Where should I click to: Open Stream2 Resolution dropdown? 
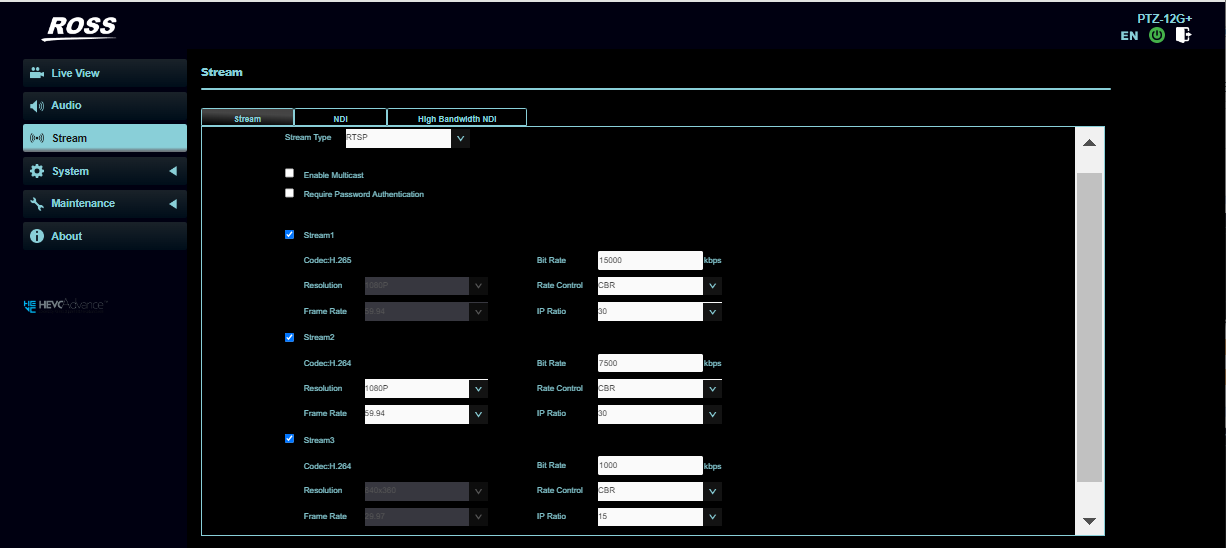click(479, 388)
